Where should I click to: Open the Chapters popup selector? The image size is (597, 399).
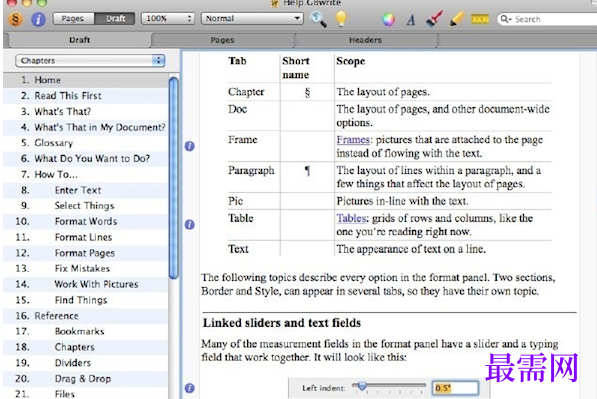pos(90,61)
